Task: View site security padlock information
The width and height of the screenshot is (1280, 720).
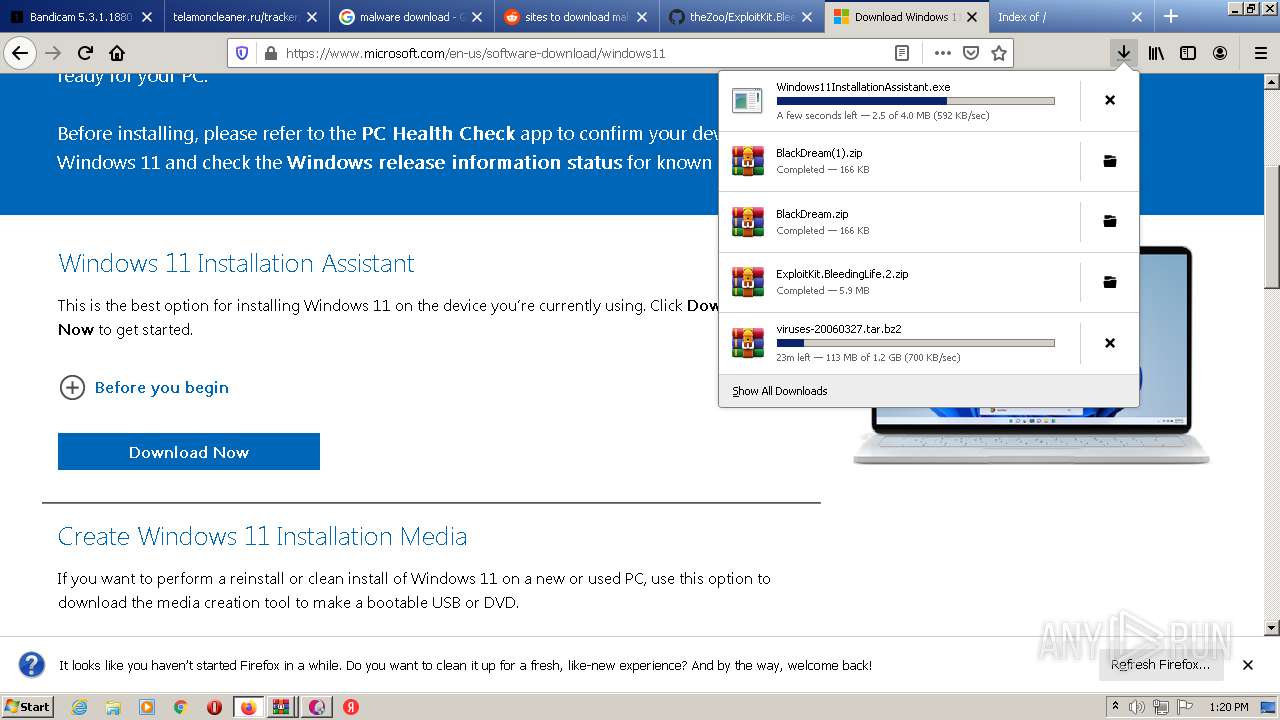Action: click(x=270, y=53)
